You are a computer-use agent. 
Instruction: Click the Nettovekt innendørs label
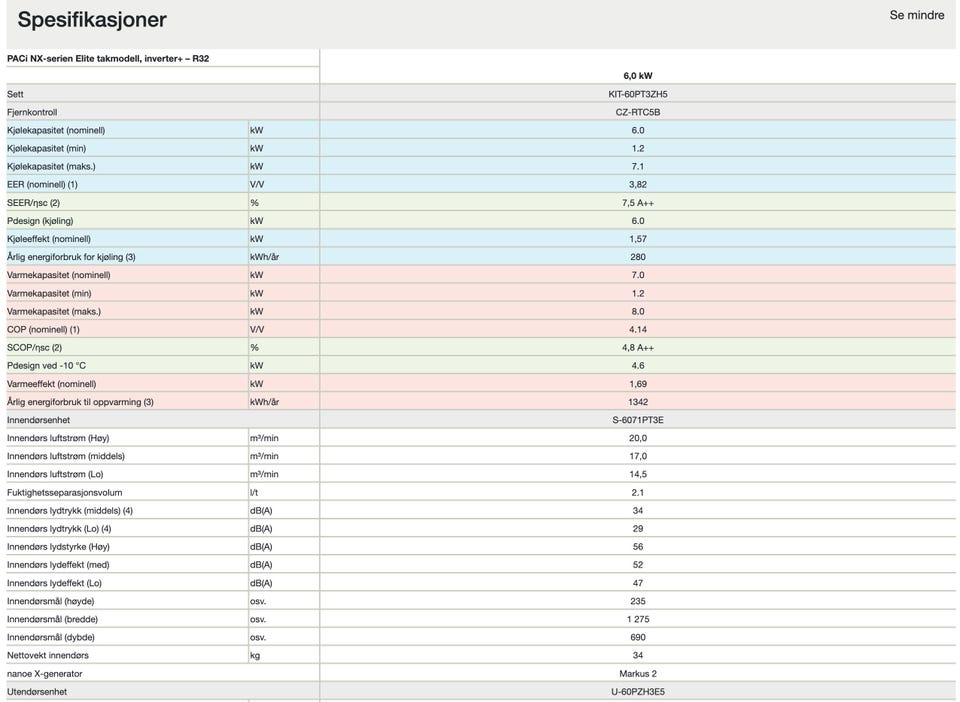pyautogui.click(x=48, y=655)
